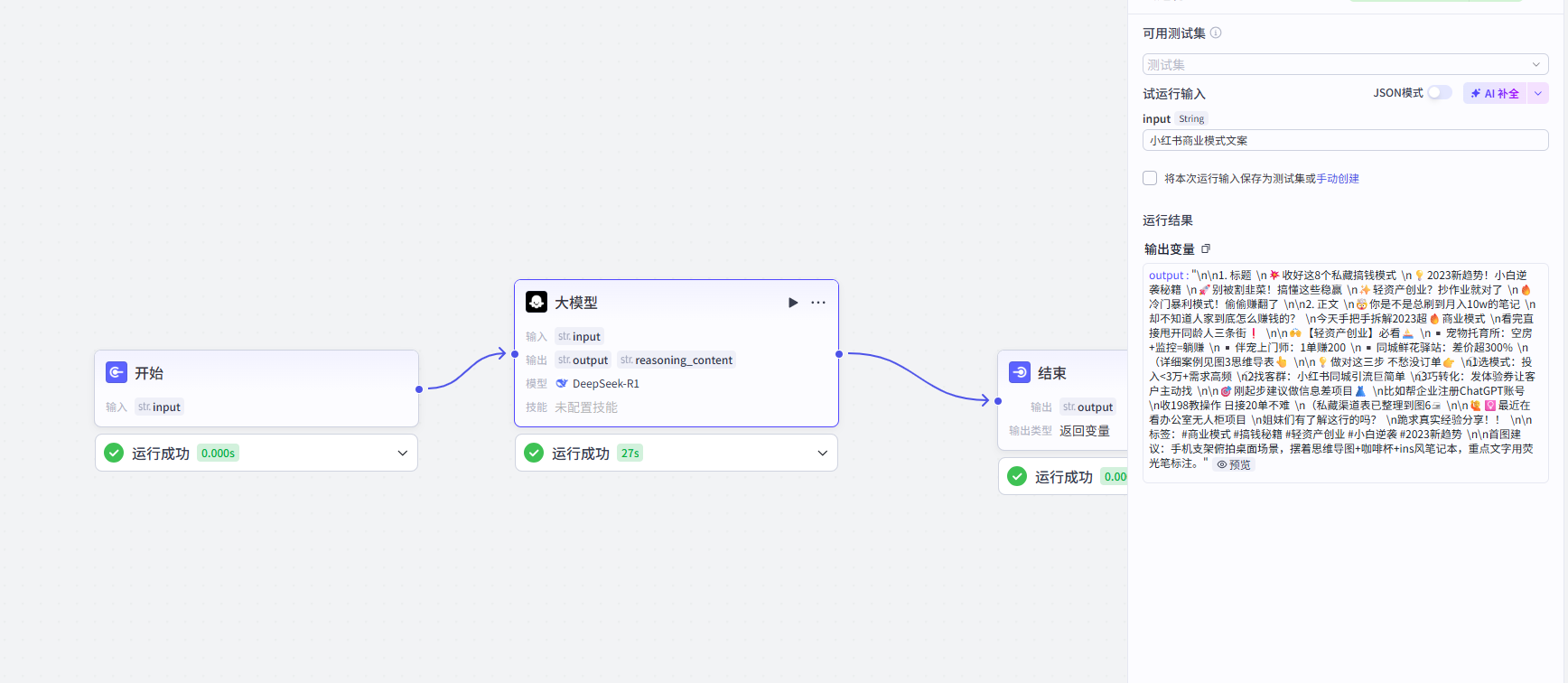Toggle the JSON模式 switch

click(1440, 93)
